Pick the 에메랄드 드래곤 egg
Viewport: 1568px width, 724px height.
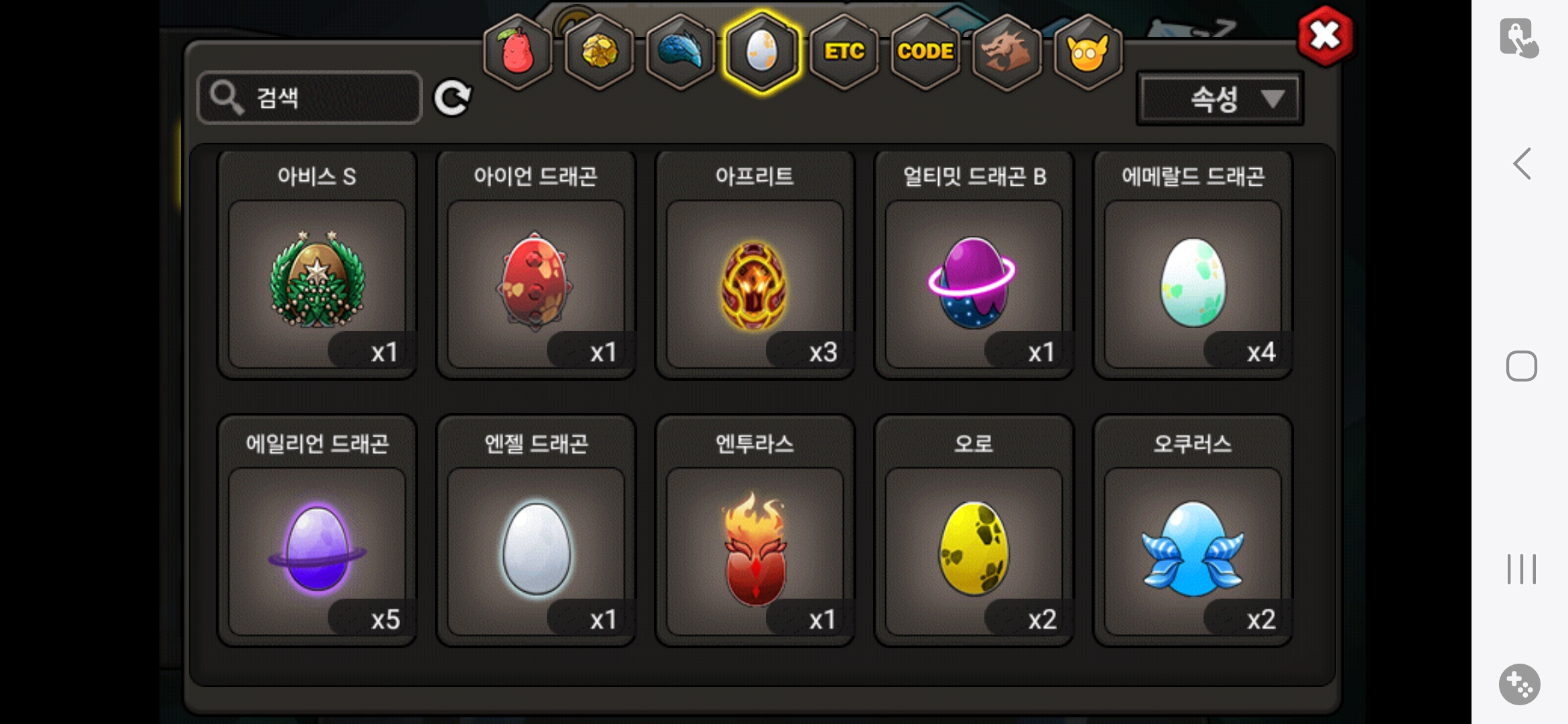point(1193,264)
